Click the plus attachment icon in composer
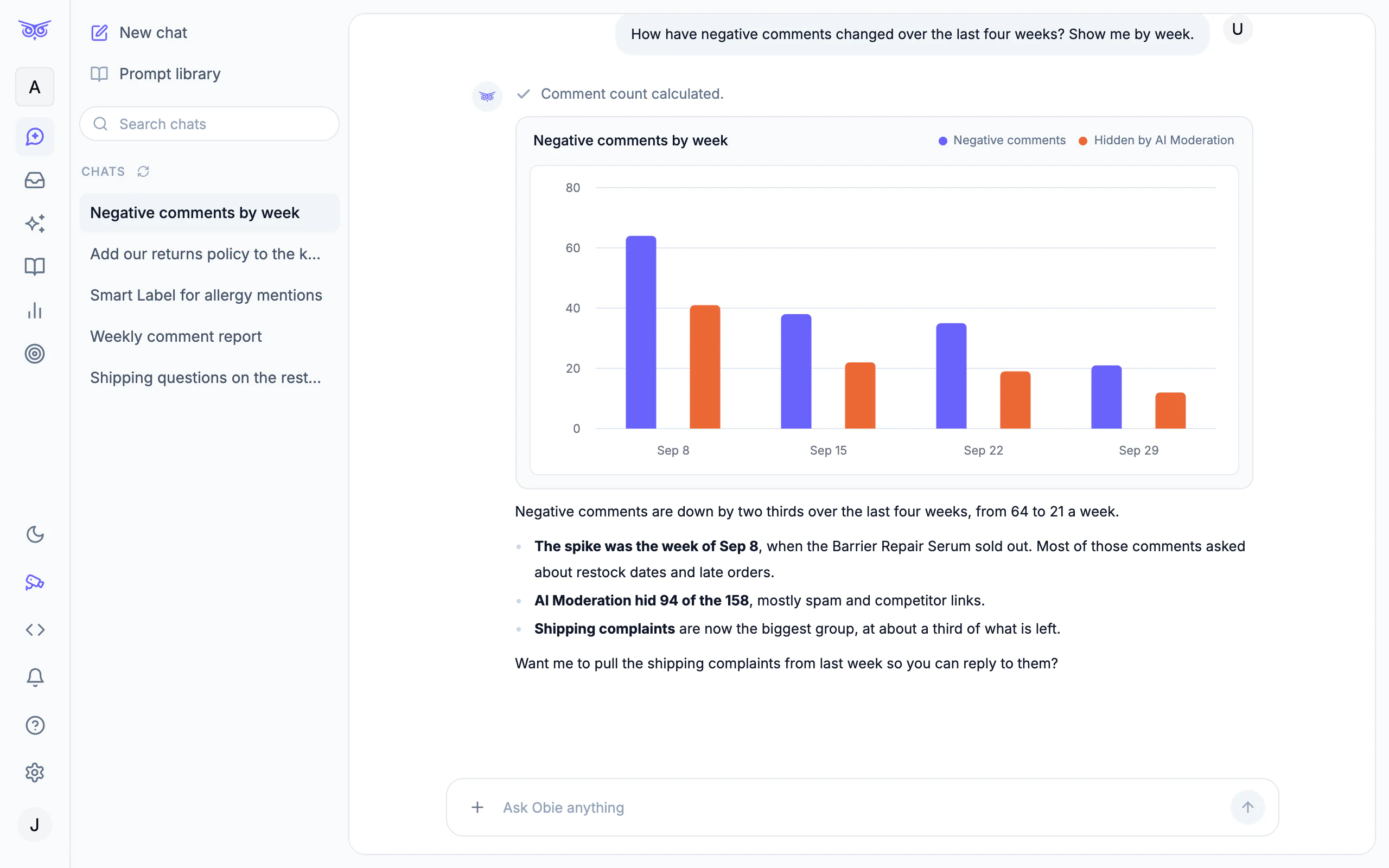This screenshot has height=868, width=1389. tap(477, 808)
